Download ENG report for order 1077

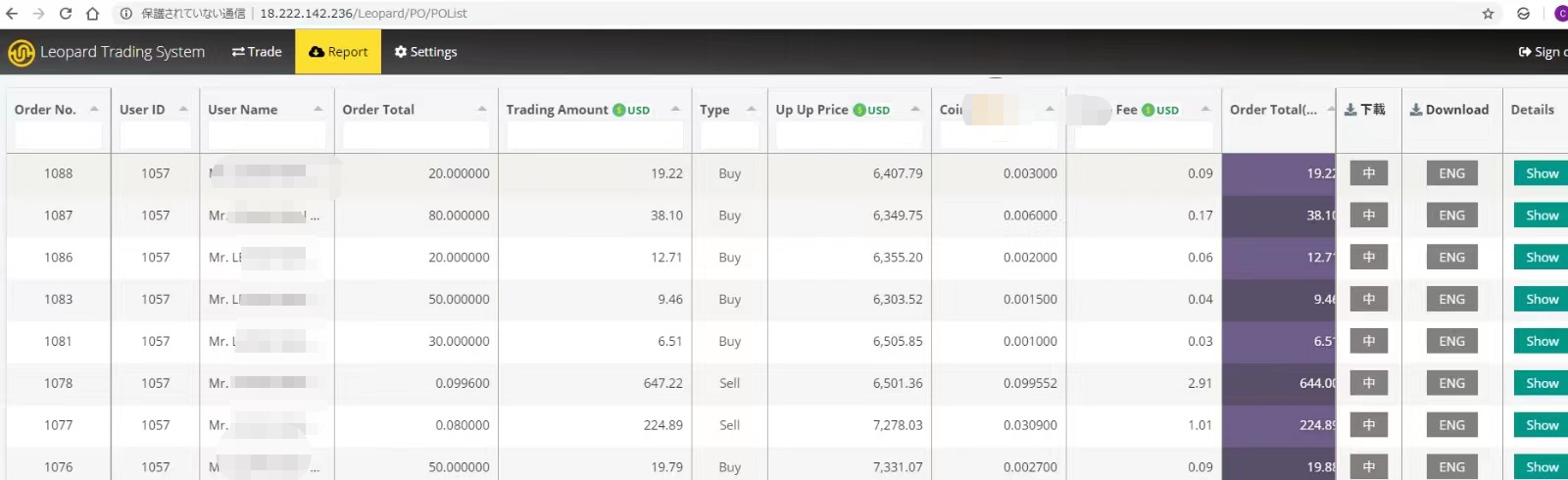[x=1451, y=425]
